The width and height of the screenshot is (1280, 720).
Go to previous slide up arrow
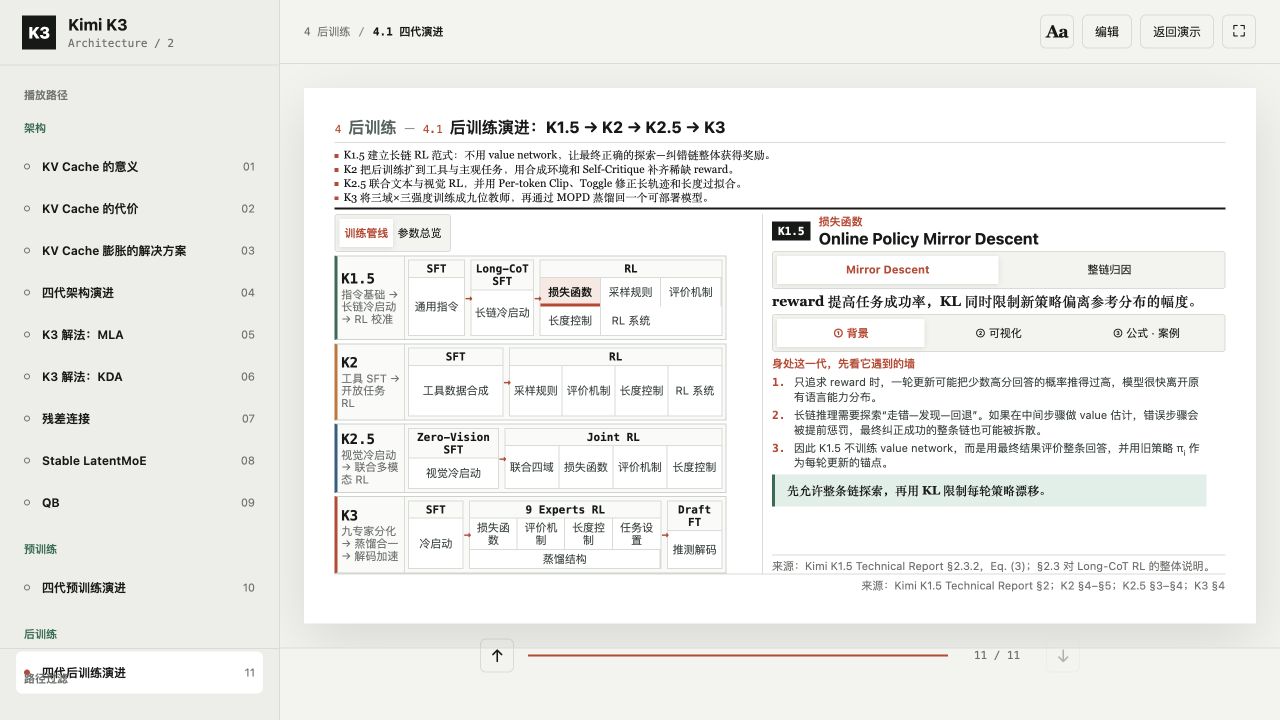496,656
